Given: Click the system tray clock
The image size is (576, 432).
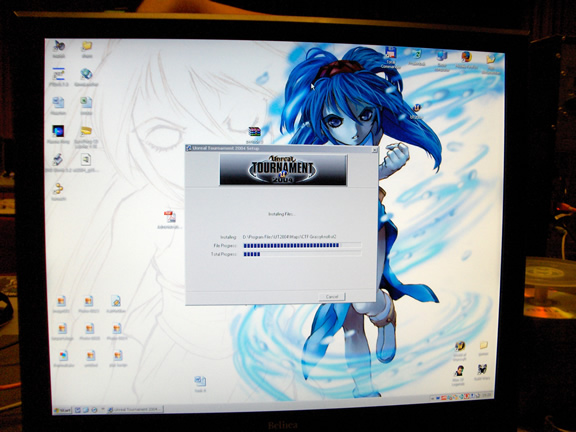Looking at the screenshot, I should coord(486,395).
